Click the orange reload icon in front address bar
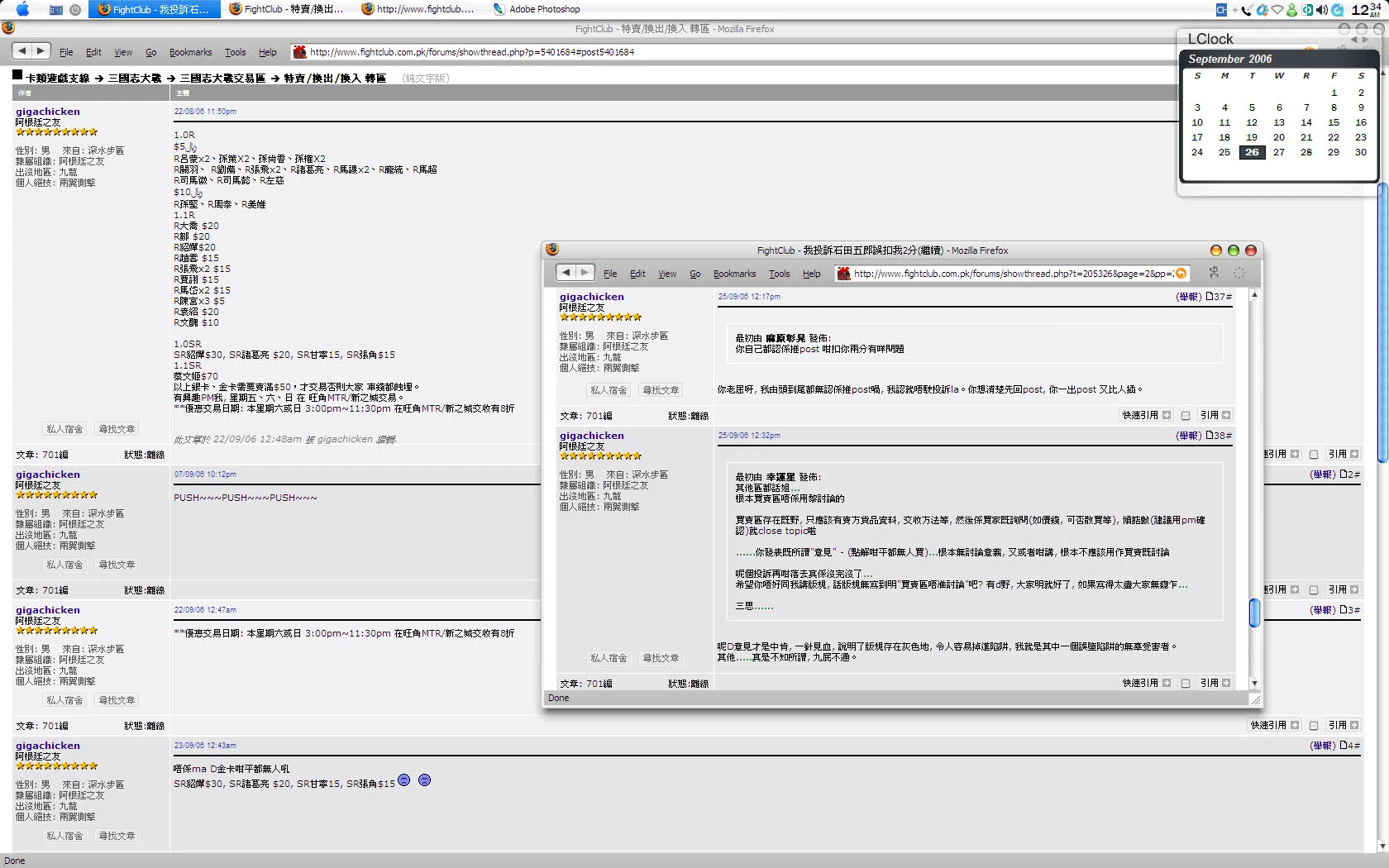 (1181, 274)
